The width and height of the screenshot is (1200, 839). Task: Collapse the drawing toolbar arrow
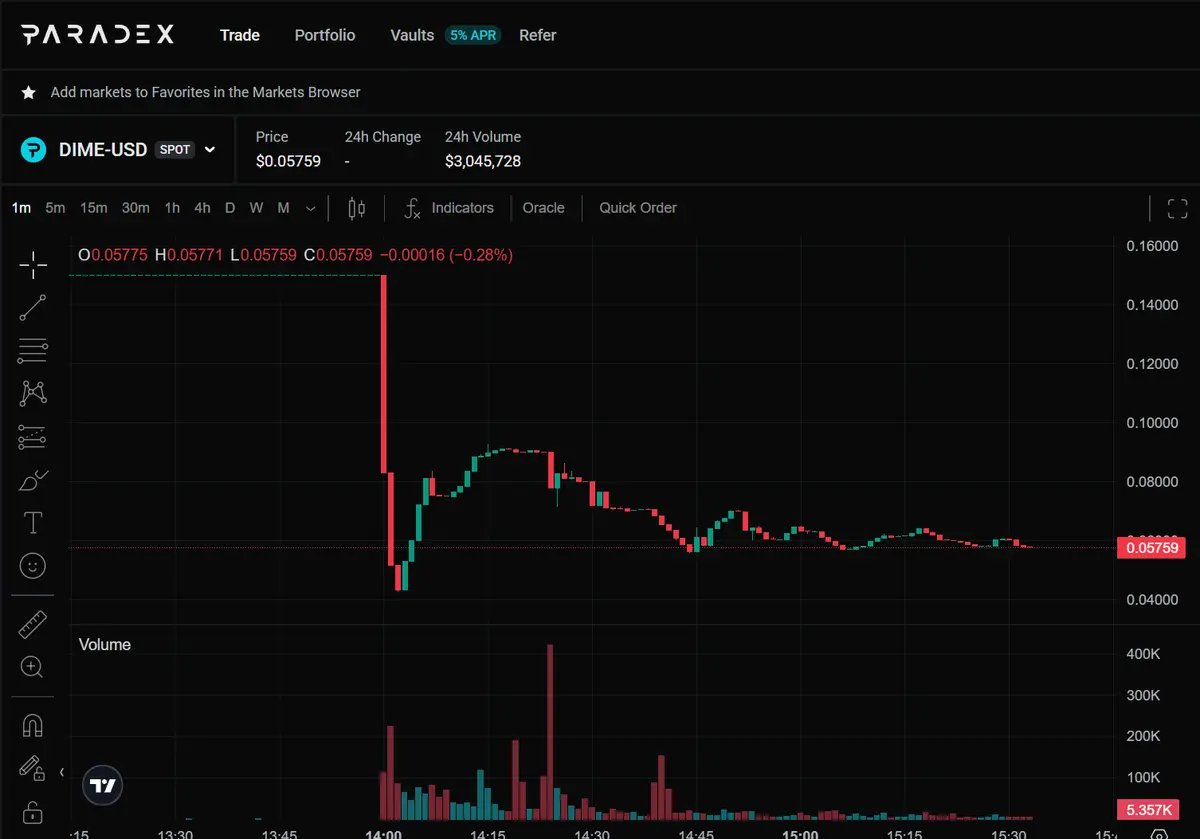tap(62, 772)
